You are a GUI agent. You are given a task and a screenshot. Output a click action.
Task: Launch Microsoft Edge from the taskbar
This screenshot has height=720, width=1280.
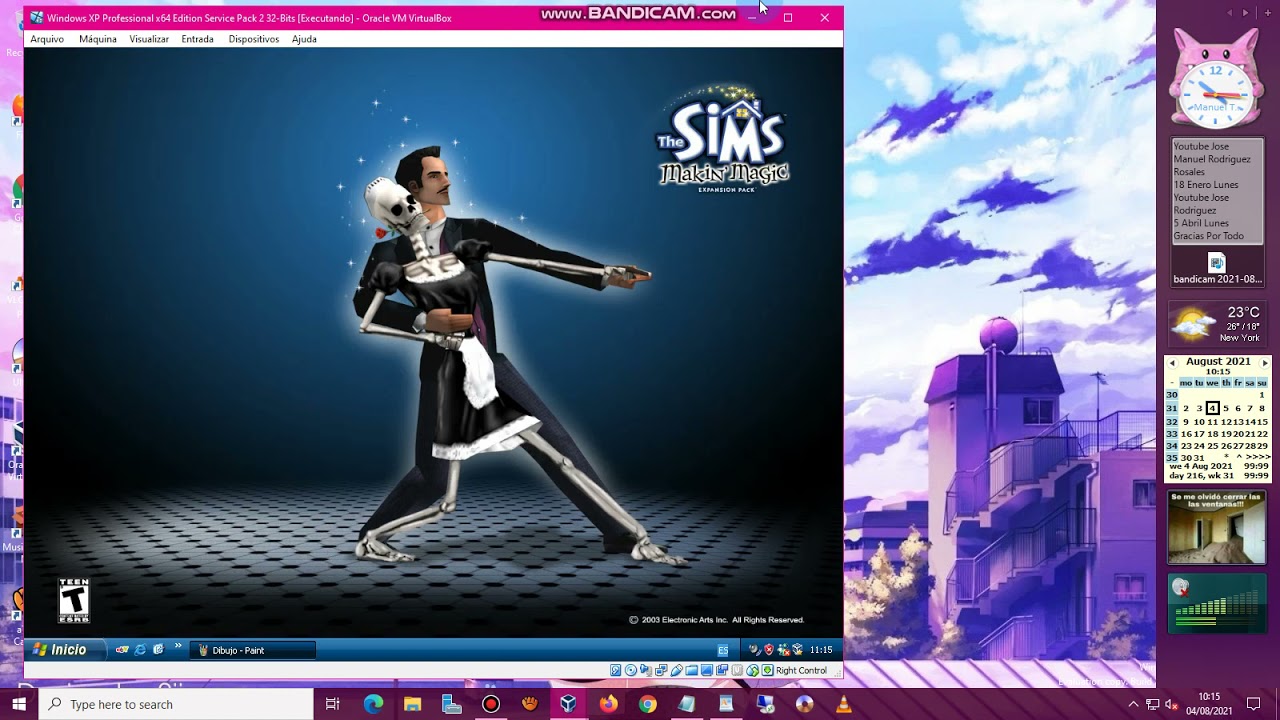click(x=373, y=704)
